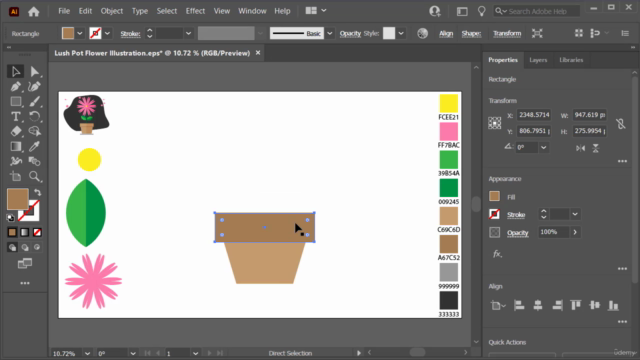Click the yellow FCEE21 swatch on artboard
The height and width of the screenshot is (360, 640).
coord(449,103)
